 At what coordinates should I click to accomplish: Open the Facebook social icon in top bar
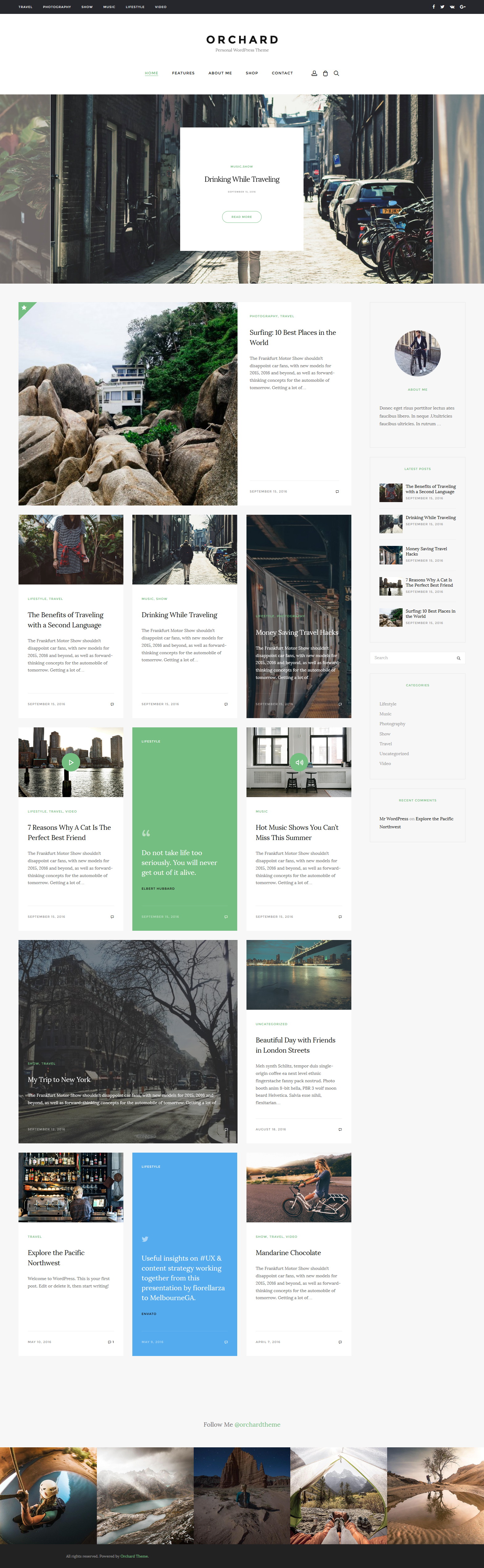(x=433, y=7)
